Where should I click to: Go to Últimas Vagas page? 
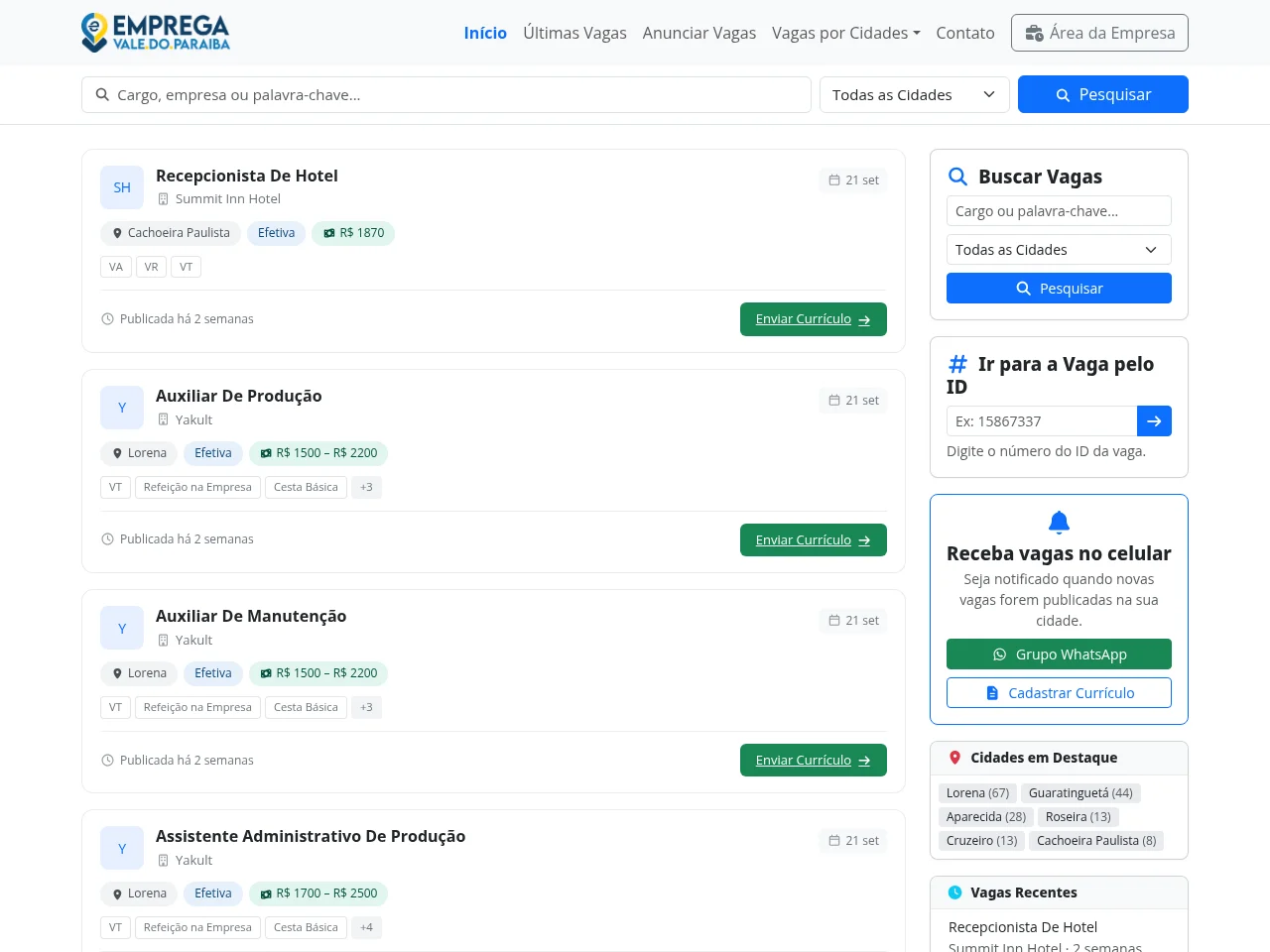tap(574, 33)
